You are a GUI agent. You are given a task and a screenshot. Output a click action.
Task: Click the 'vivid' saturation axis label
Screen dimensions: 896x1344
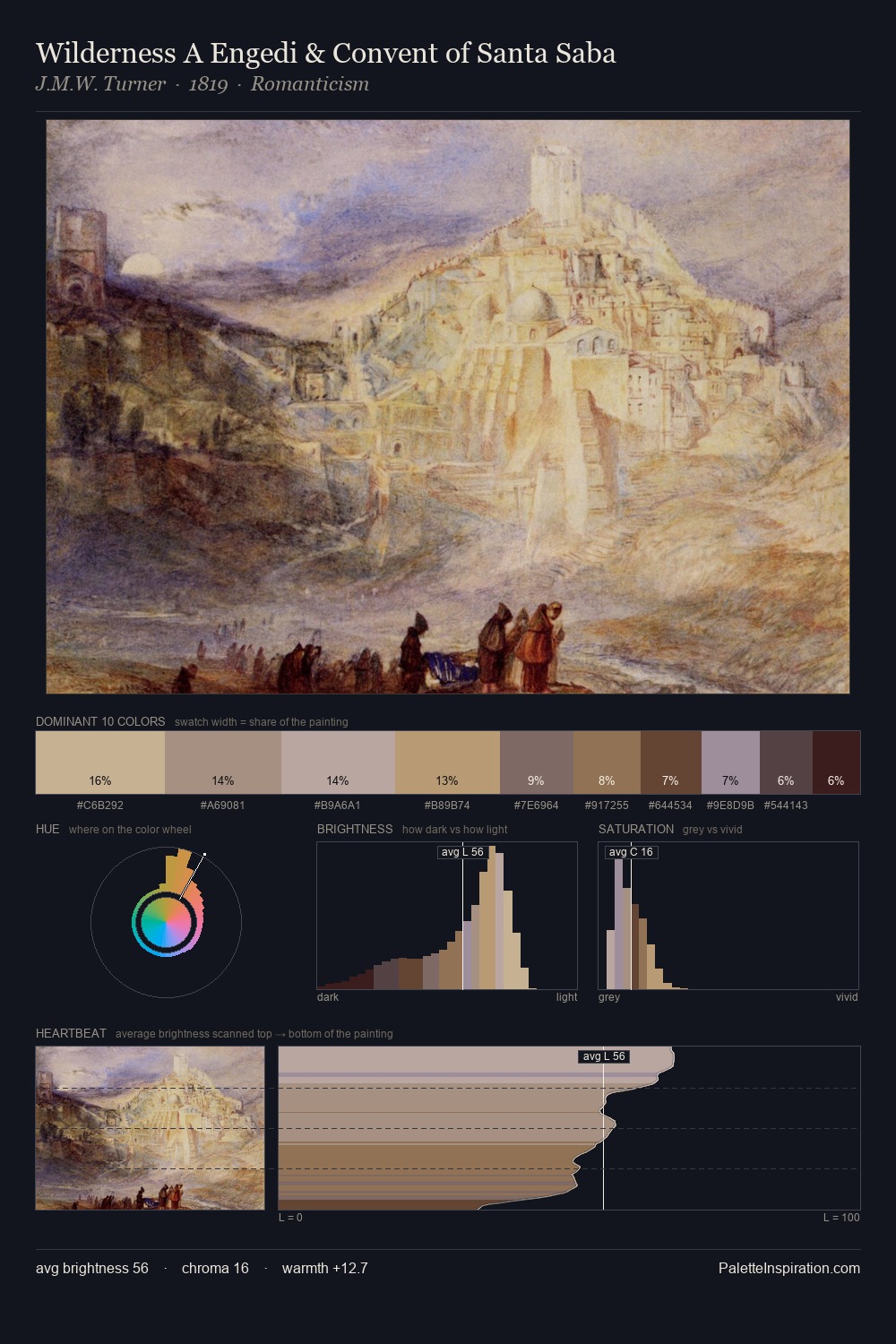847,997
